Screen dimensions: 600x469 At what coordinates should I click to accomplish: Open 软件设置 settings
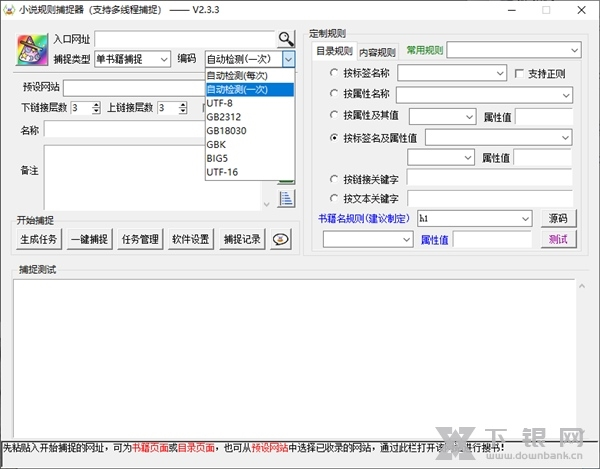(x=190, y=239)
